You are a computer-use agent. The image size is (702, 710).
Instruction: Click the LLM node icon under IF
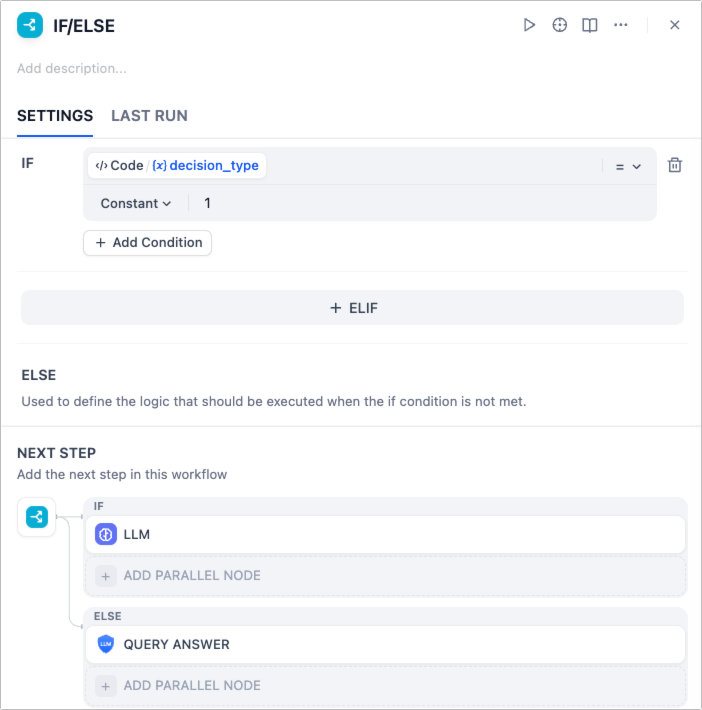pyautogui.click(x=106, y=535)
